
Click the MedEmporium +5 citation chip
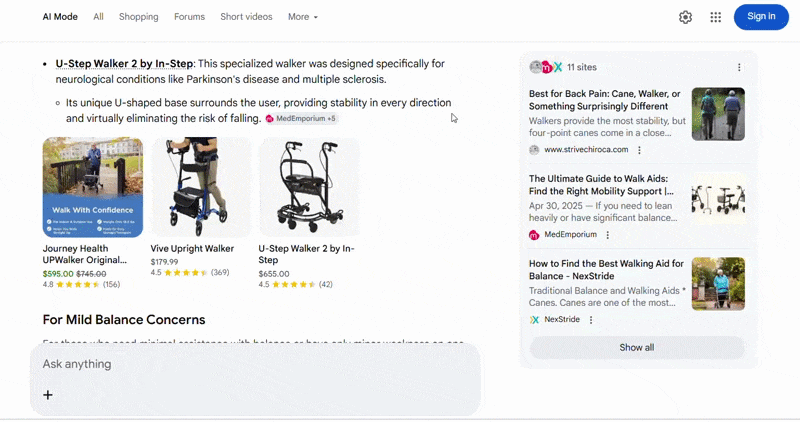pos(301,118)
